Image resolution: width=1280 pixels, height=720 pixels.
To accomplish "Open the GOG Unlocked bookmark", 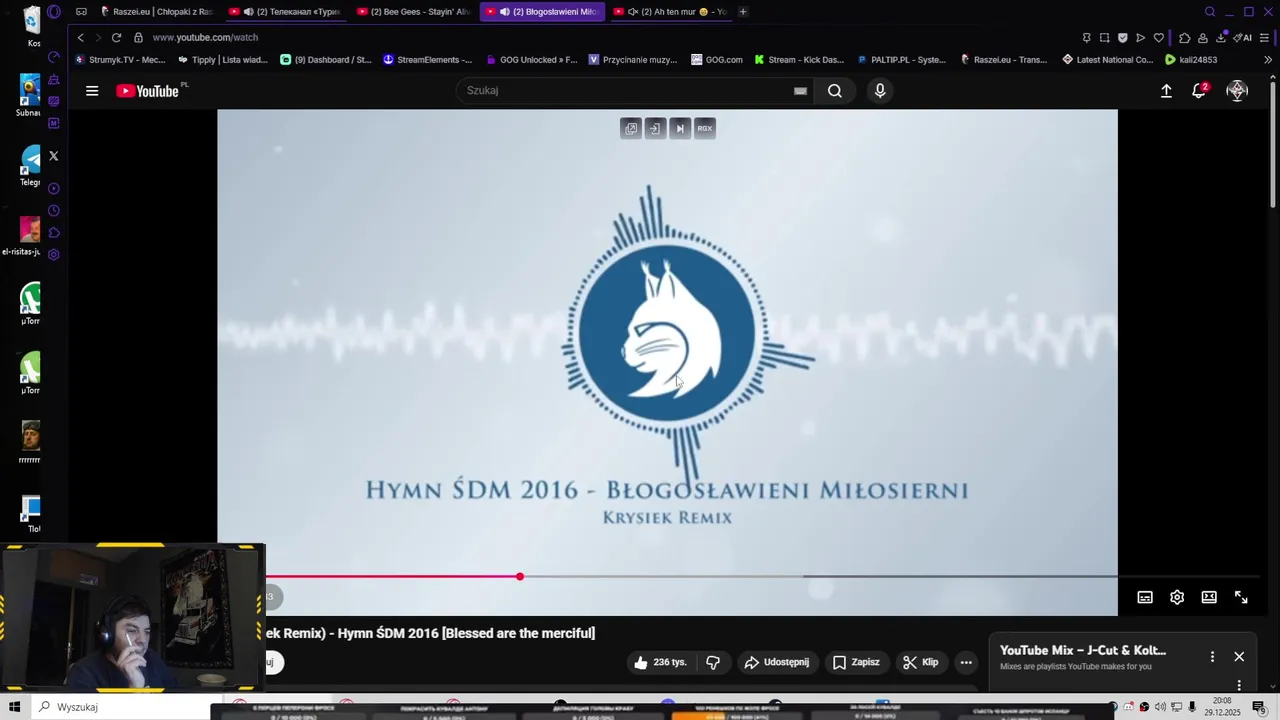I will [x=530, y=60].
